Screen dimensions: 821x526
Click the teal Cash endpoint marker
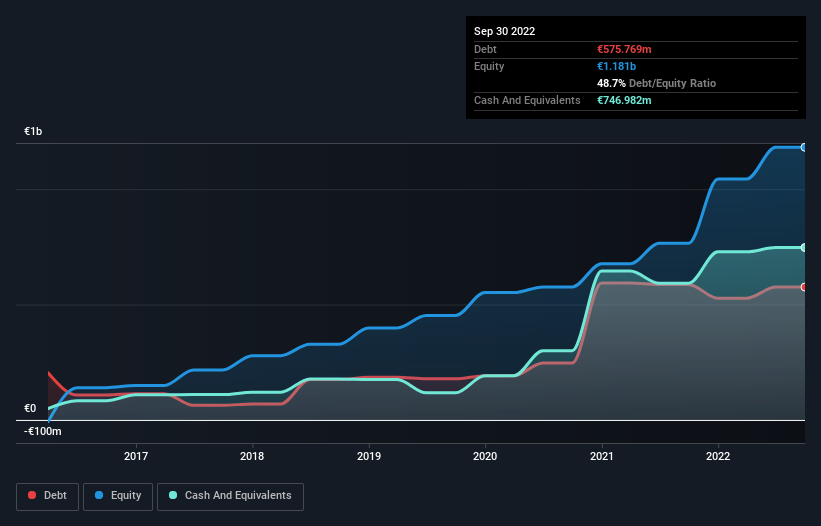(804, 248)
